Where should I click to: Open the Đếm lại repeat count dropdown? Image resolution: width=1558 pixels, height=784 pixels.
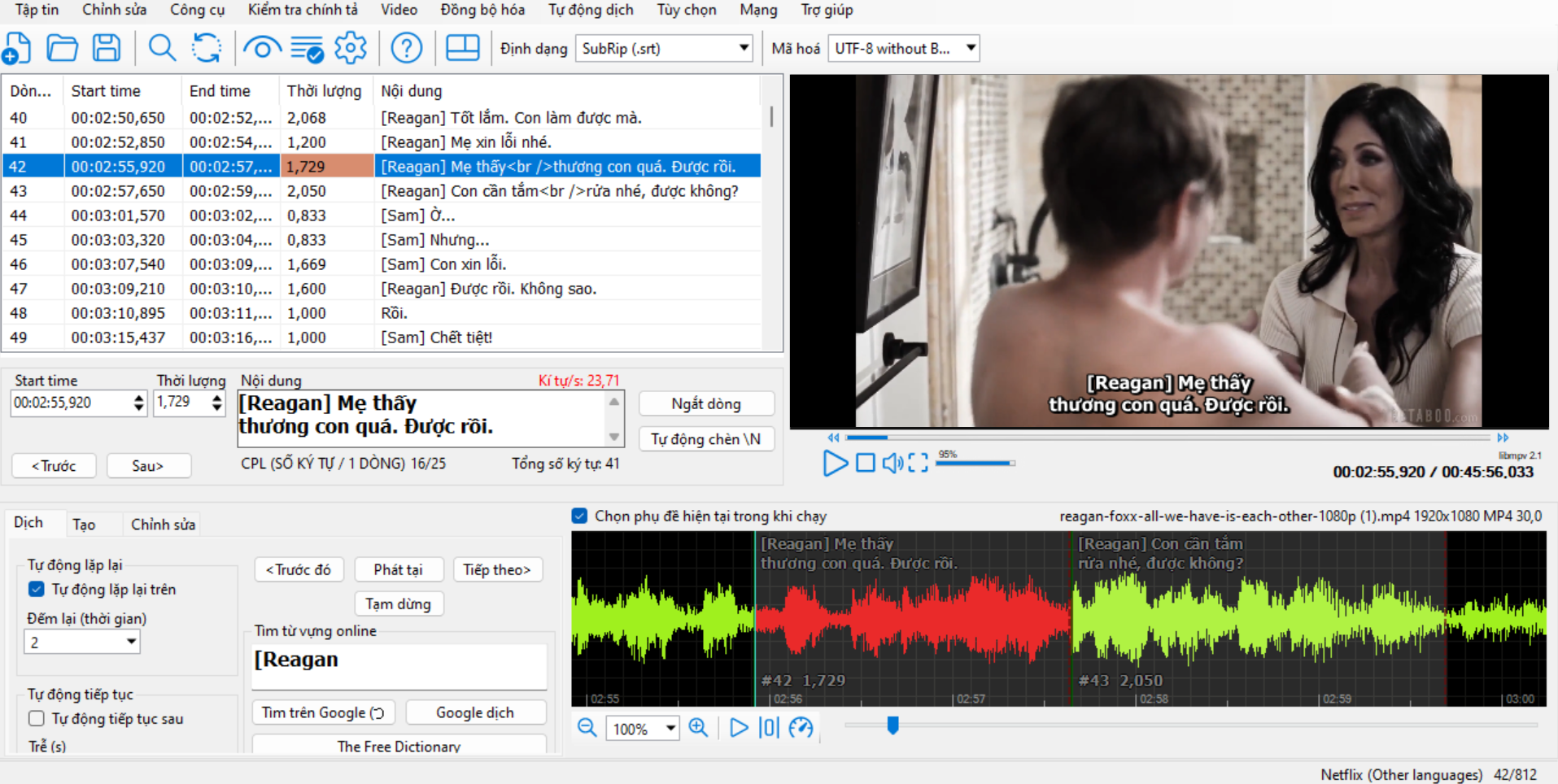point(82,642)
